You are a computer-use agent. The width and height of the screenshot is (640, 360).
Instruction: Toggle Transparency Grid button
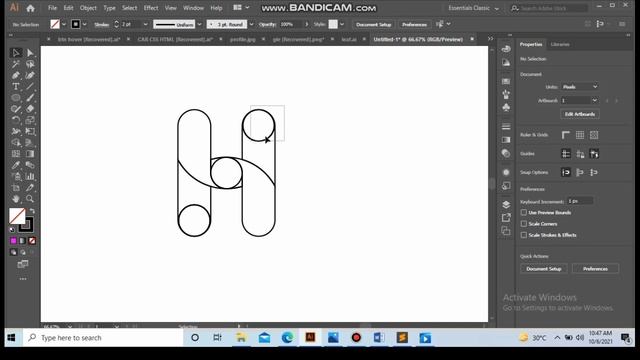click(x=594, y=135)
